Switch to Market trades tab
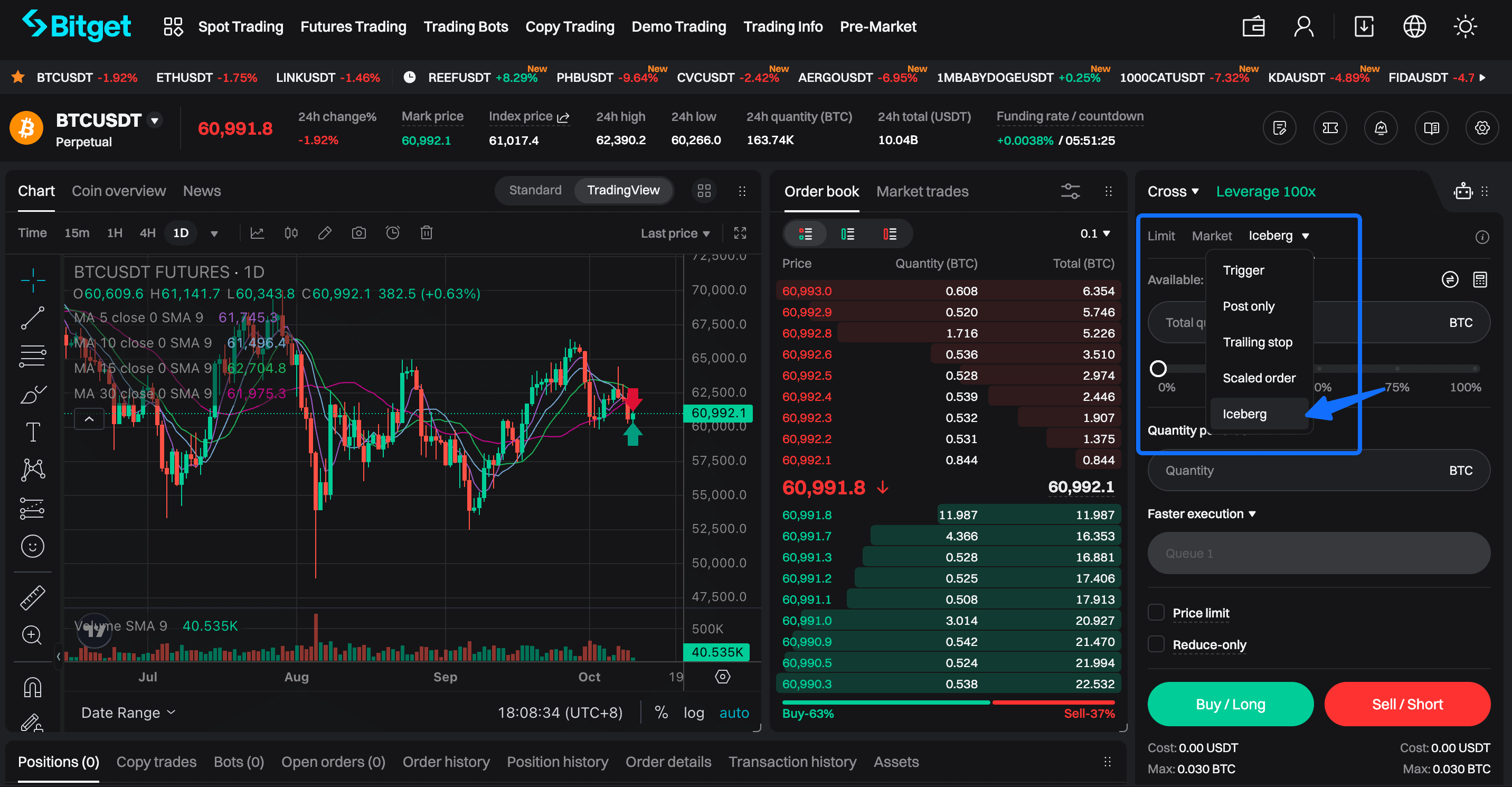 coord(922,191)
